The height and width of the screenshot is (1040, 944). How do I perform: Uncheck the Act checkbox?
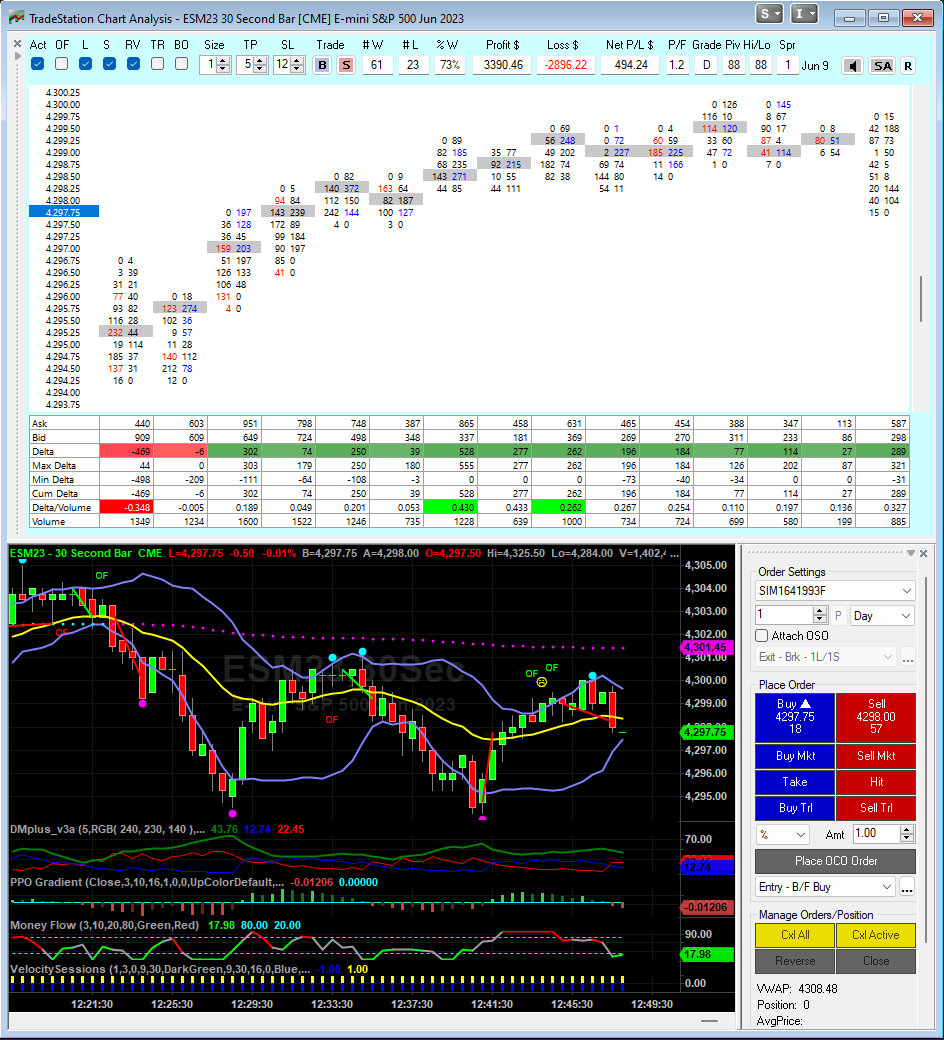[x=38, y=64]
